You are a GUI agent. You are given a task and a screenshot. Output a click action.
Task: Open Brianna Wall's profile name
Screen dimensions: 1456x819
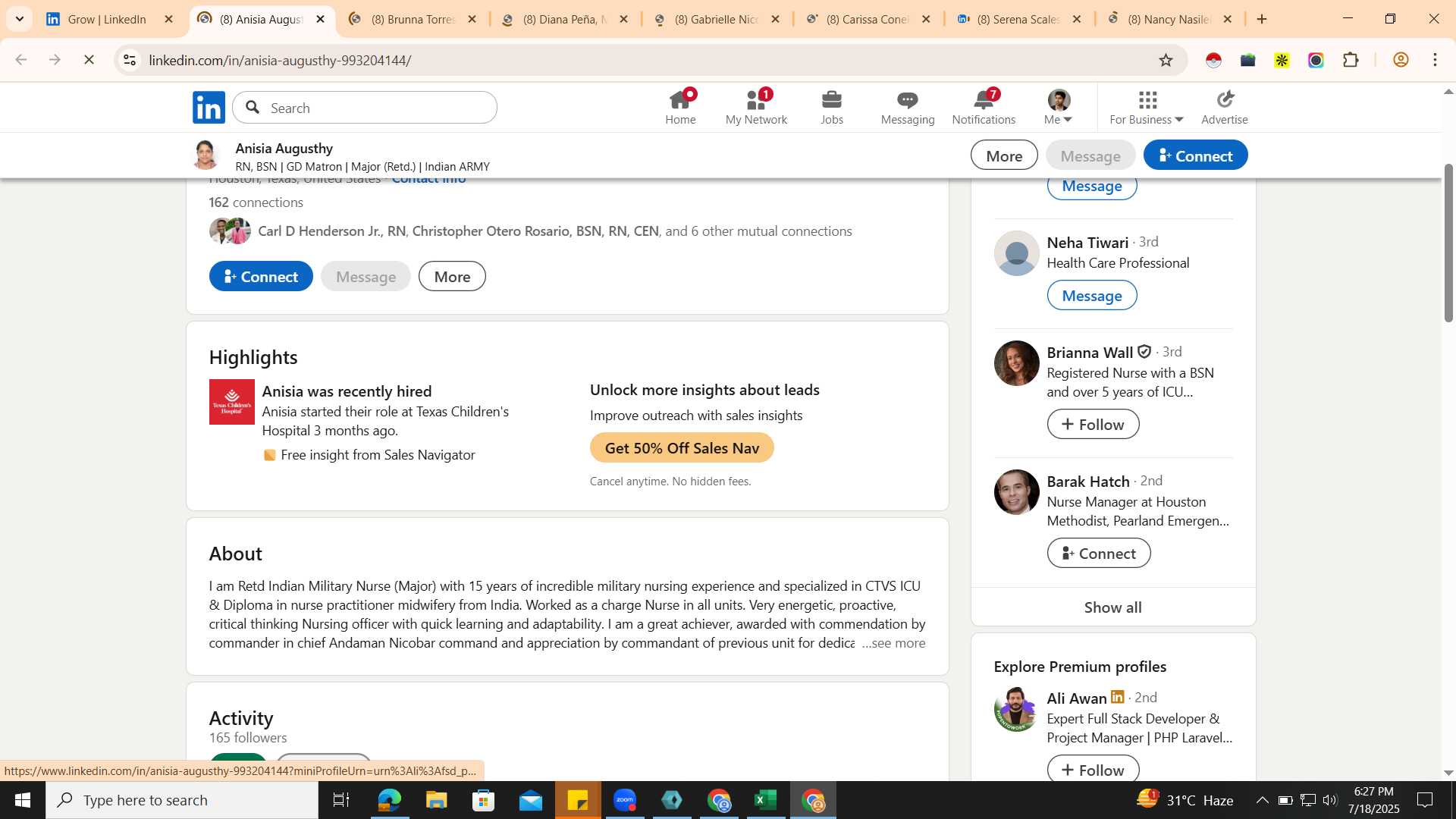1090,353
